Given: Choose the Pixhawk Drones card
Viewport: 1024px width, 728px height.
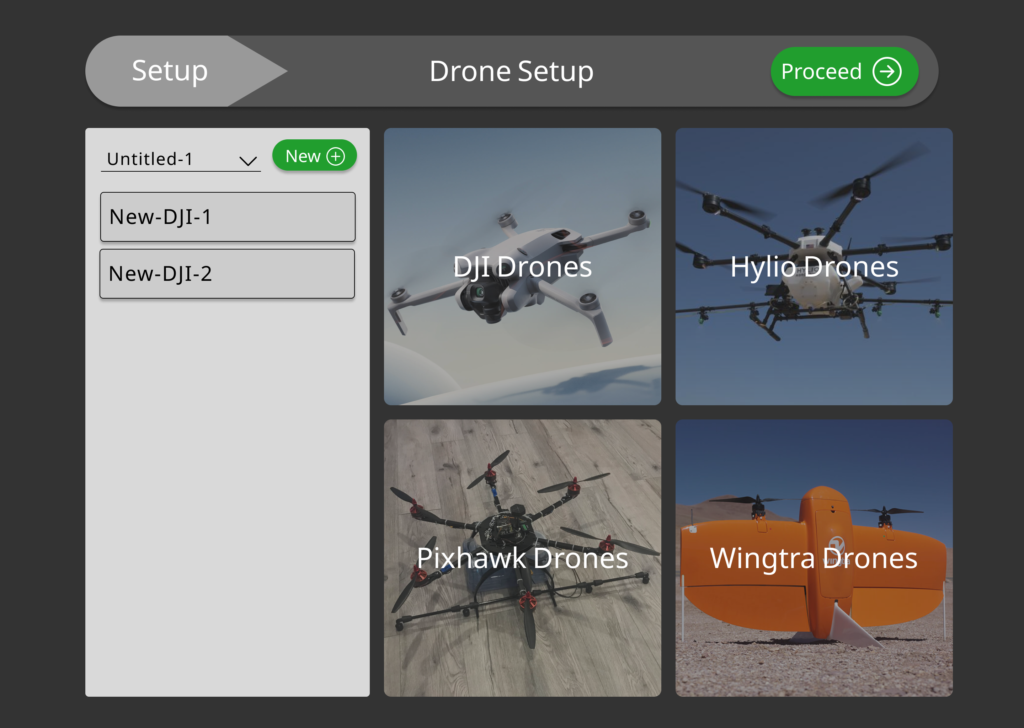Looking at the screenshot, I should point(522,558).
